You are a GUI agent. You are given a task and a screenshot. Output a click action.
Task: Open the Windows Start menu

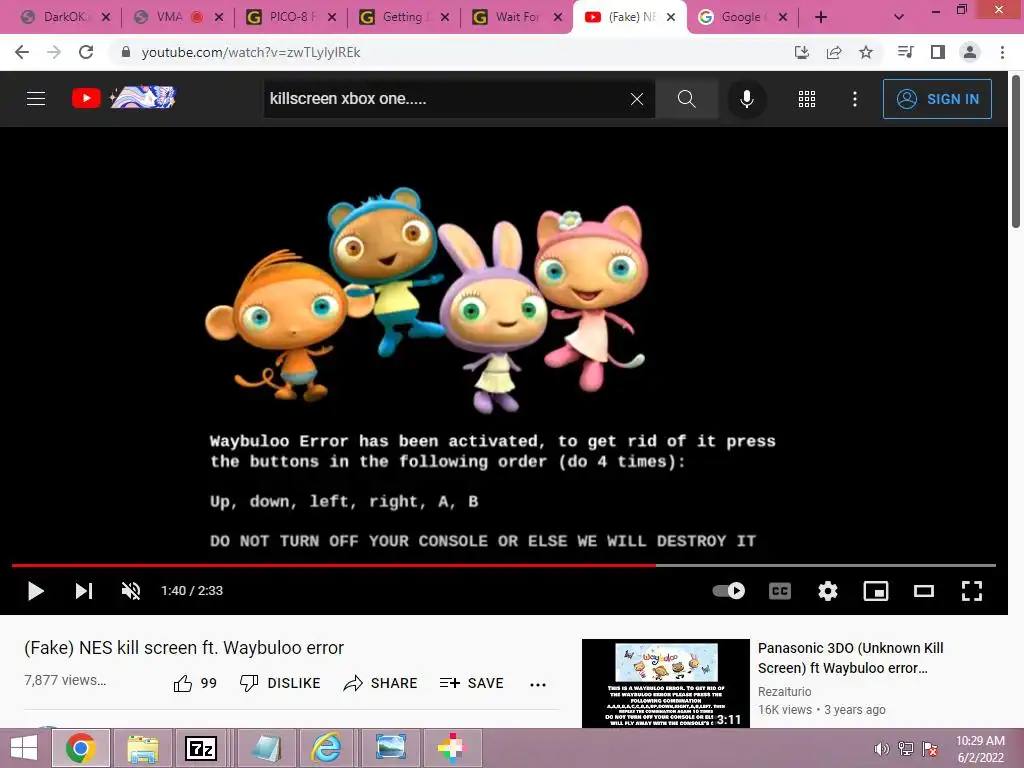tap(24, 748)
